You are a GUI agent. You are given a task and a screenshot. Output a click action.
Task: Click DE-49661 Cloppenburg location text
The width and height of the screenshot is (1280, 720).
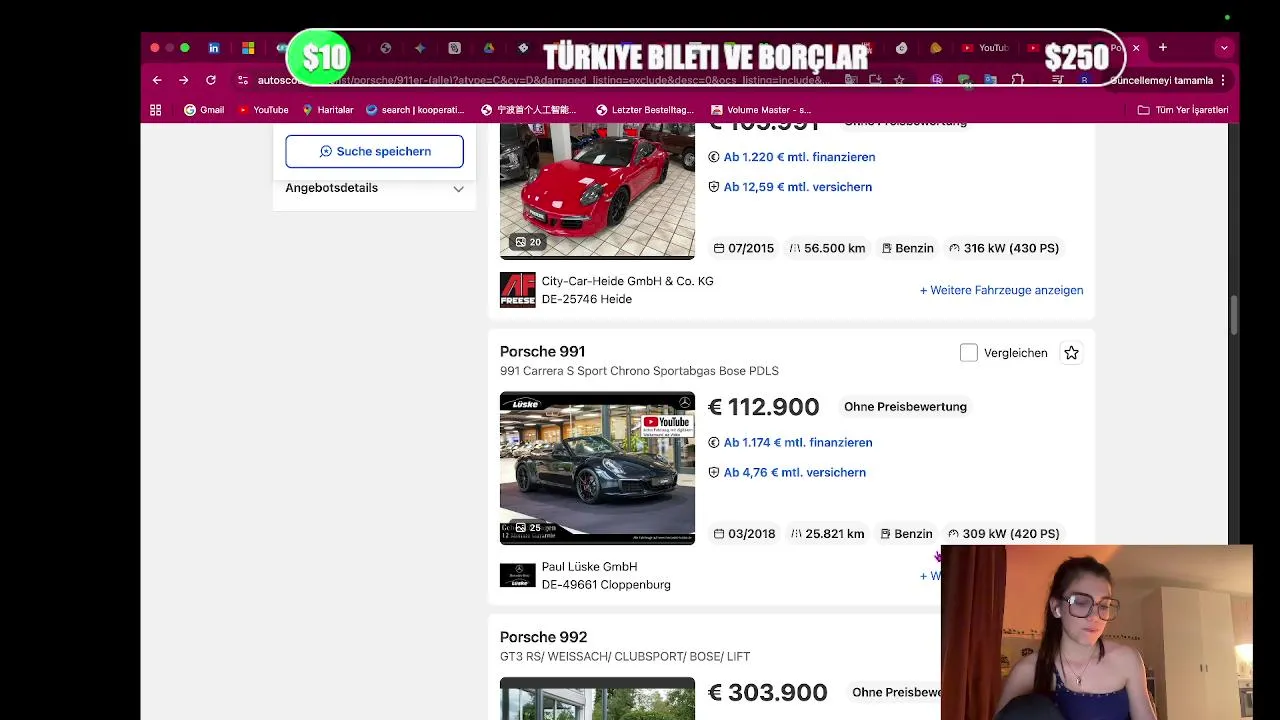point(606,585)
